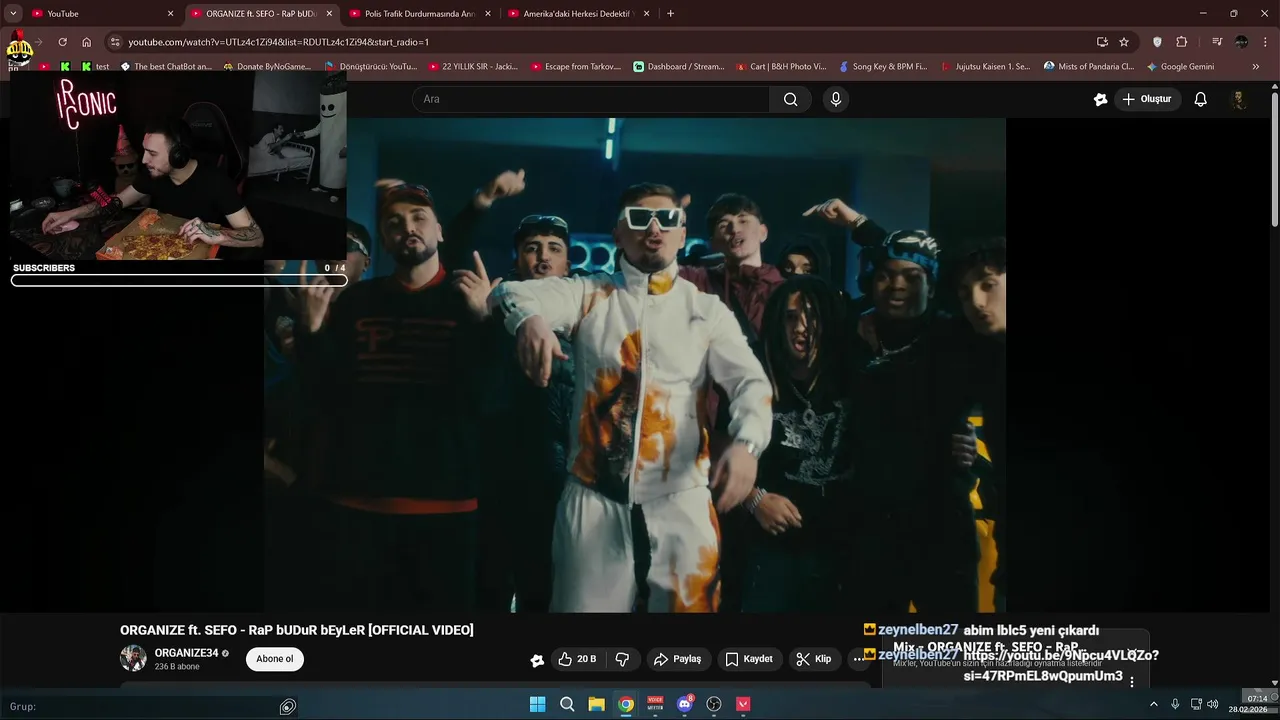Image resolution: width=1280 pixels, height=720 pixels.
Task: Open the shield extension icon
Action: tap(1158, 42)
